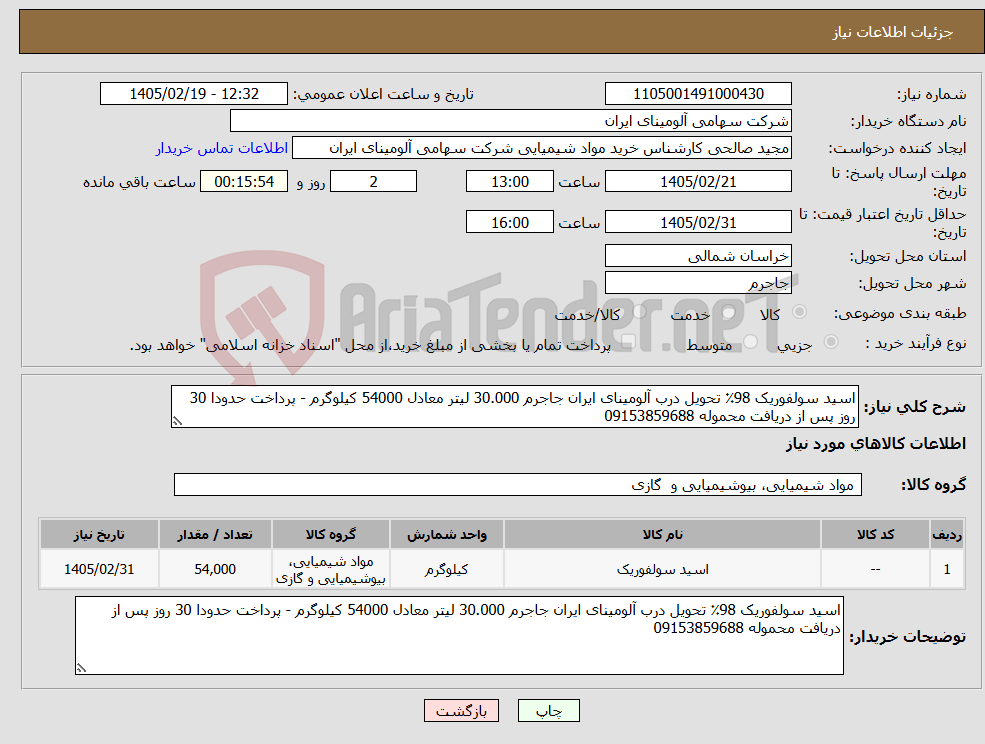The image size is (985, 744).
Task: Click the شماره نیاز label
Action: pos(932,94)
